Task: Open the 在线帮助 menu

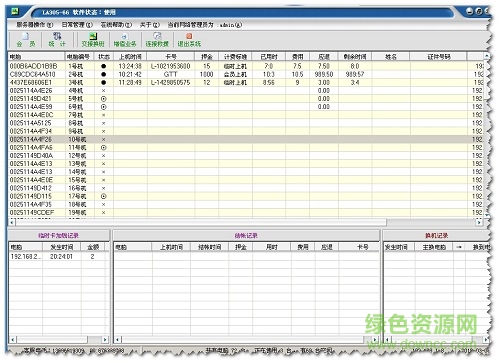Action: click(116, 25)
